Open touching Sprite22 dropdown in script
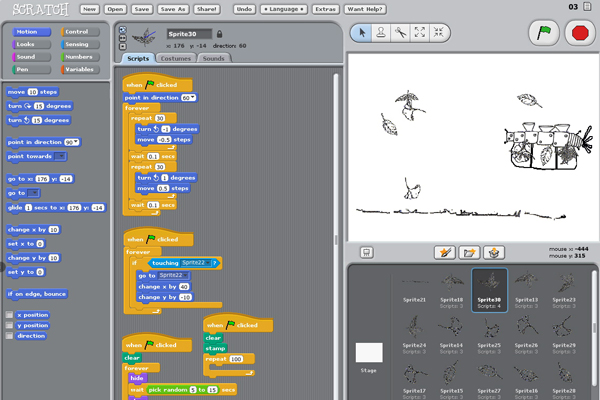Viewport: 600px width, 400px height. [x=208, y=263]
